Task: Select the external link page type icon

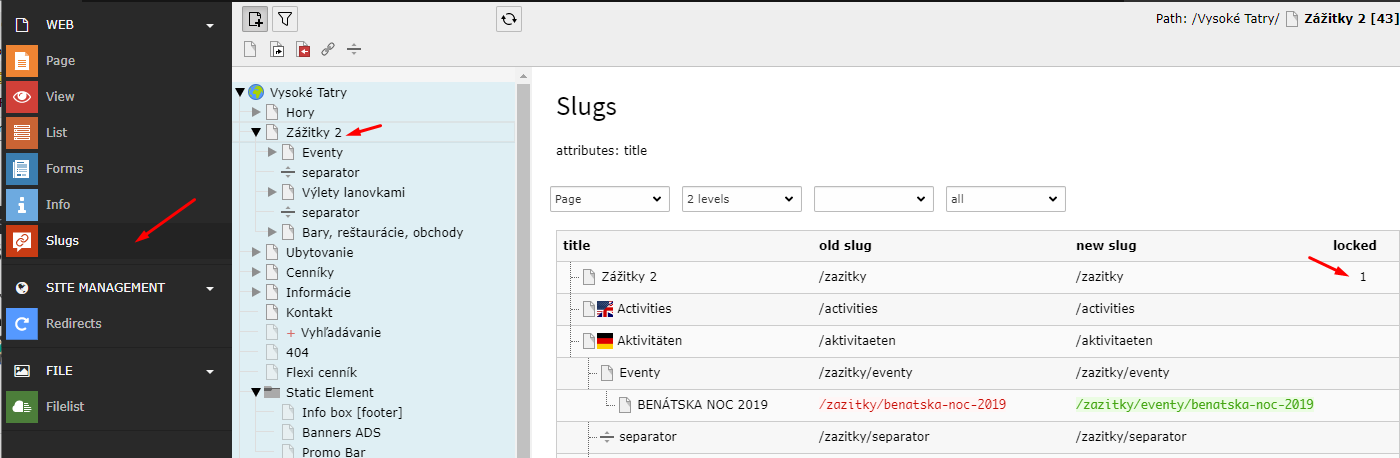Action: coord(328,49)
